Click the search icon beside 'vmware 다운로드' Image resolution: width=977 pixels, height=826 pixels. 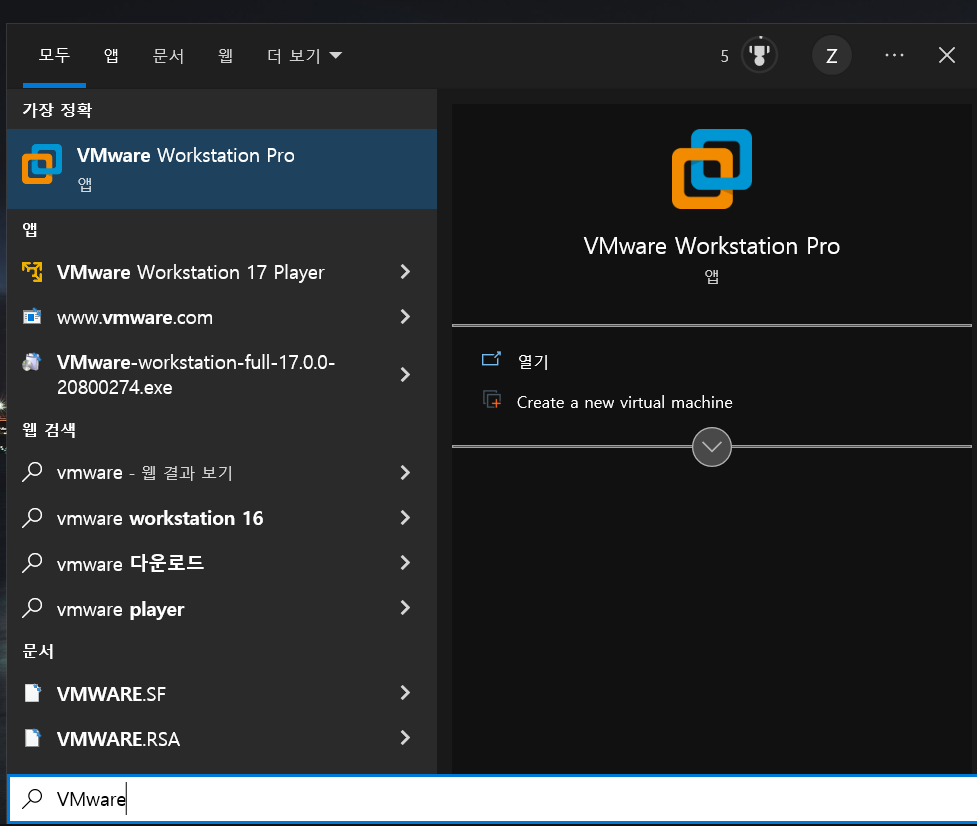32,563
